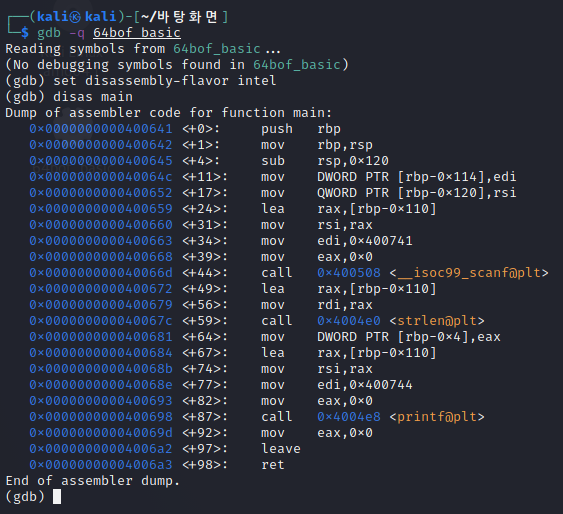Click the gdb prompt cursor block
This screenshot has width=563, height=514.
click(x=57, y=497)
